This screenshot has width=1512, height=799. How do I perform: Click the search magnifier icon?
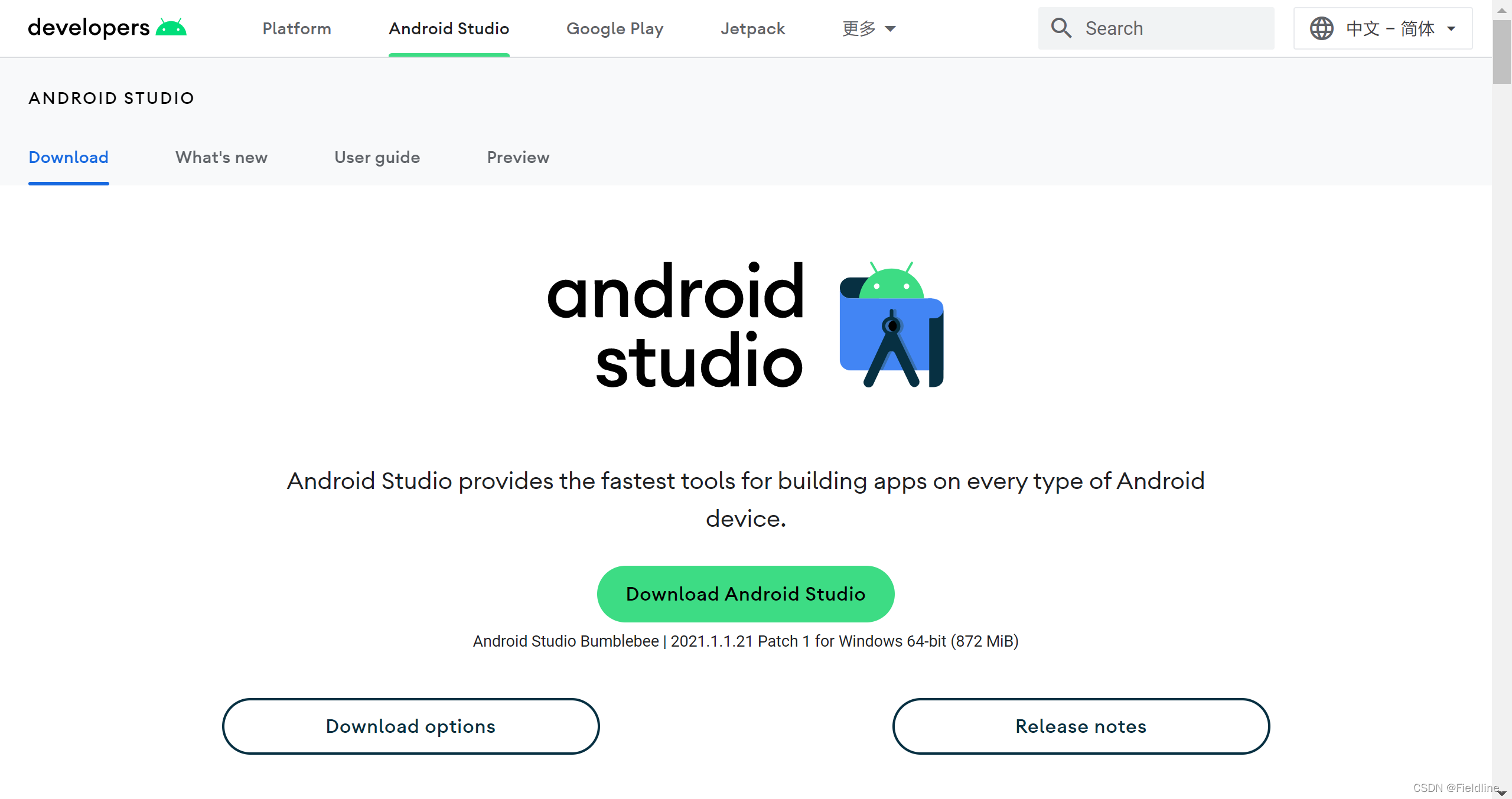click(1061, 28)
